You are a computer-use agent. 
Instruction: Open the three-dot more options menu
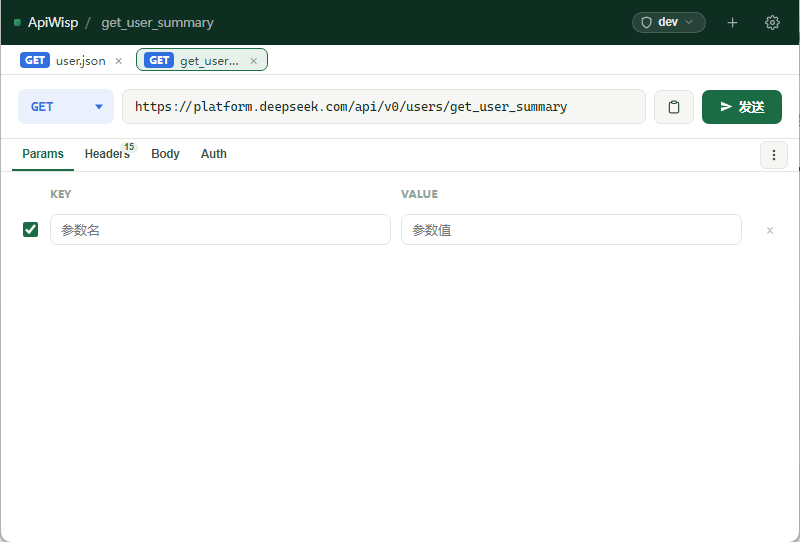(x=773, y=155)
